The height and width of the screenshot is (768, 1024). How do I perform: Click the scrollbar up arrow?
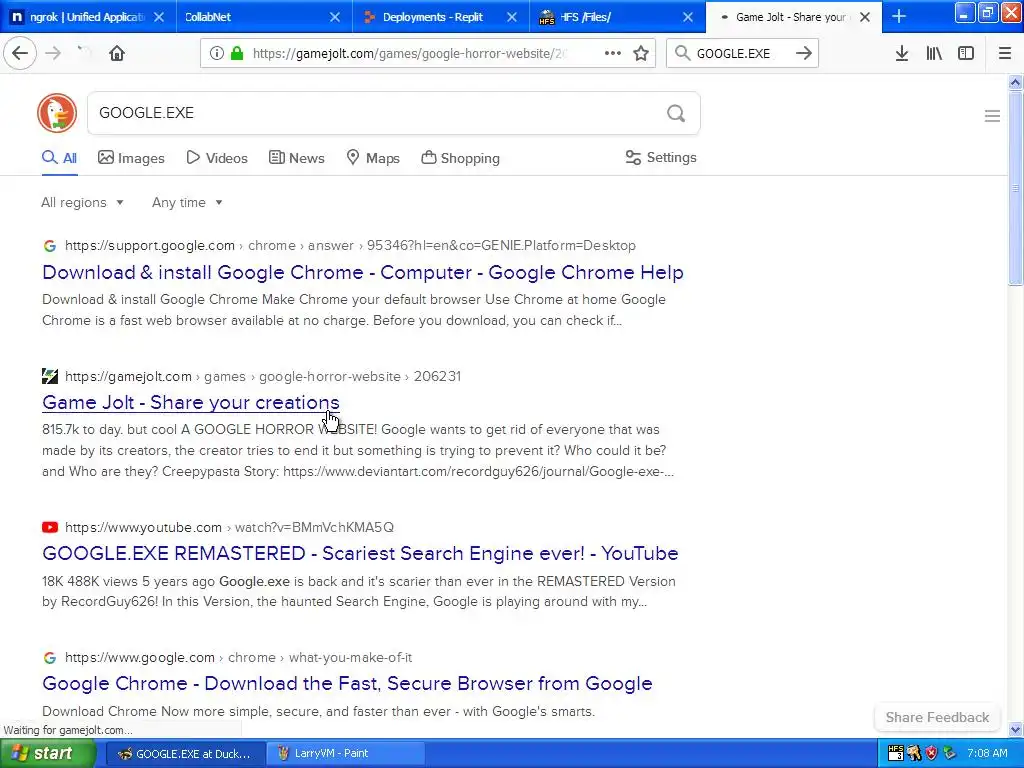[x=1015, y=82]
